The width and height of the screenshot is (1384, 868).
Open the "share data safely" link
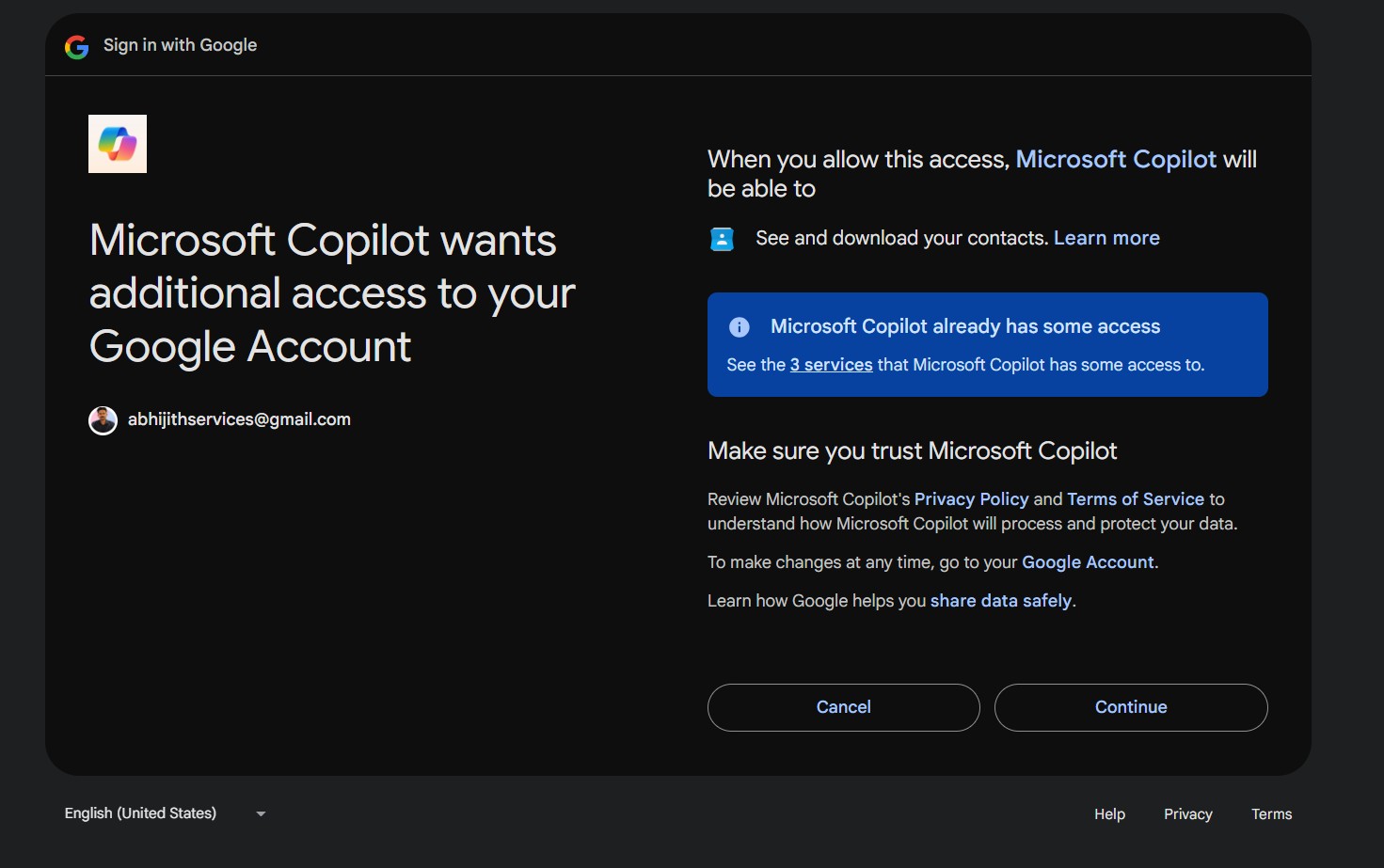pos(1000,600)
